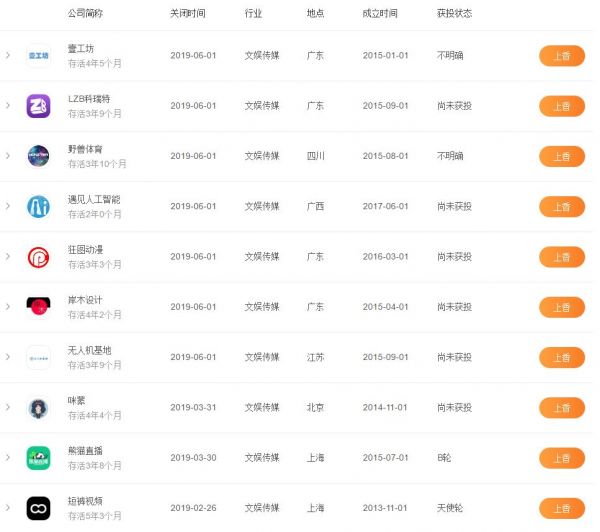
Task: Click founding date 2015-01-01
Action: 385,55
